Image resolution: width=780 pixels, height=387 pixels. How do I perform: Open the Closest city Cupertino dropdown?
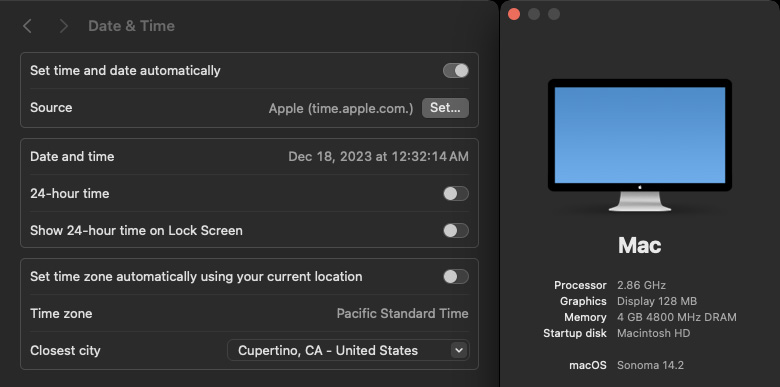pos(348,350)
